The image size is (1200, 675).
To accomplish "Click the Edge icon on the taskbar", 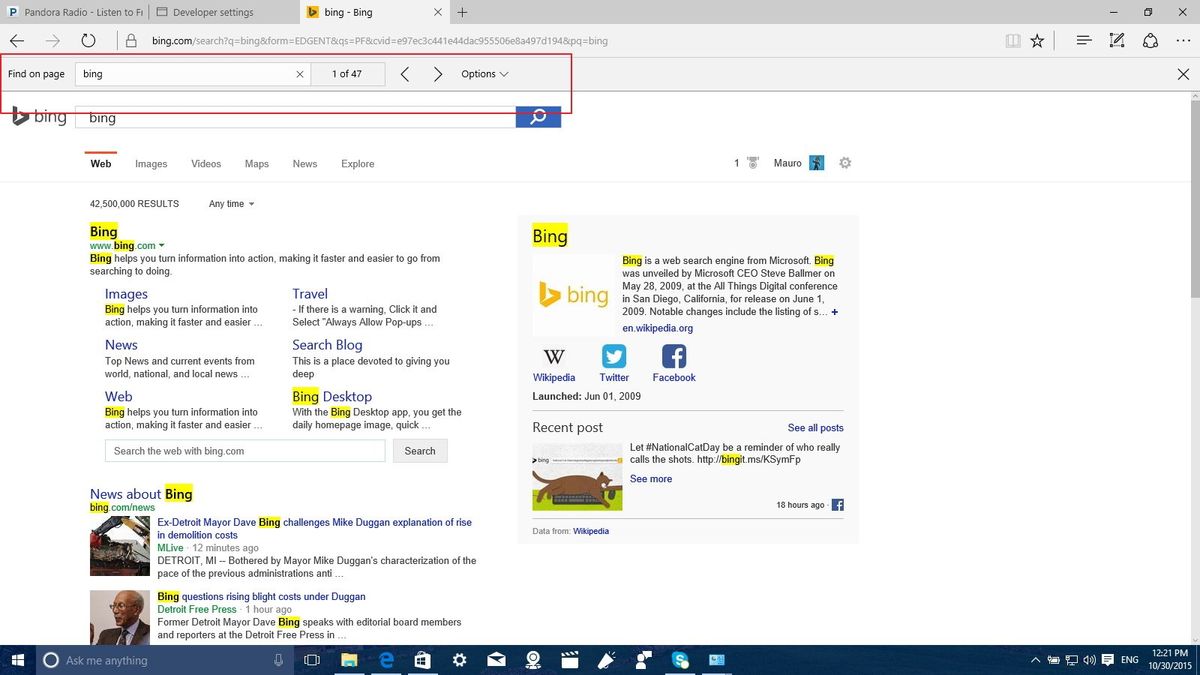I will [386, 660].
